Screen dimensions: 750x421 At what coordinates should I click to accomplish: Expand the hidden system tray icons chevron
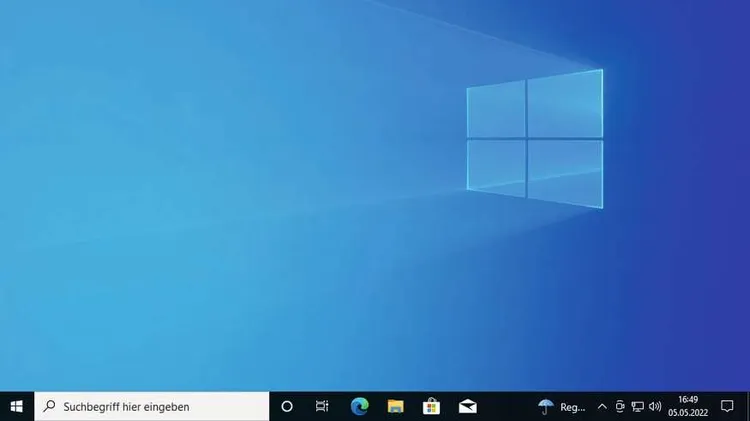point(602,406)
